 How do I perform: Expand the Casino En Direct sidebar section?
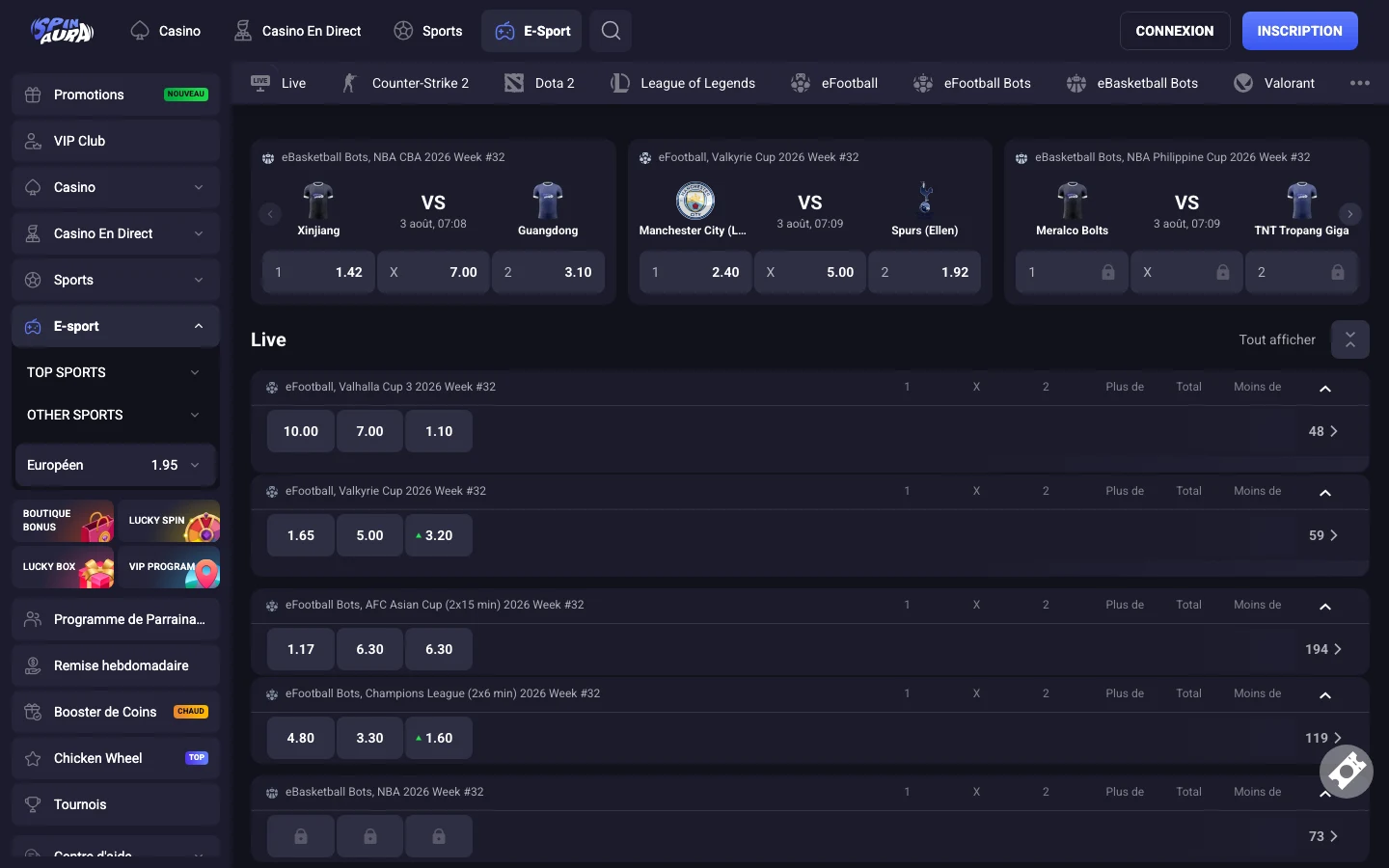116,233
